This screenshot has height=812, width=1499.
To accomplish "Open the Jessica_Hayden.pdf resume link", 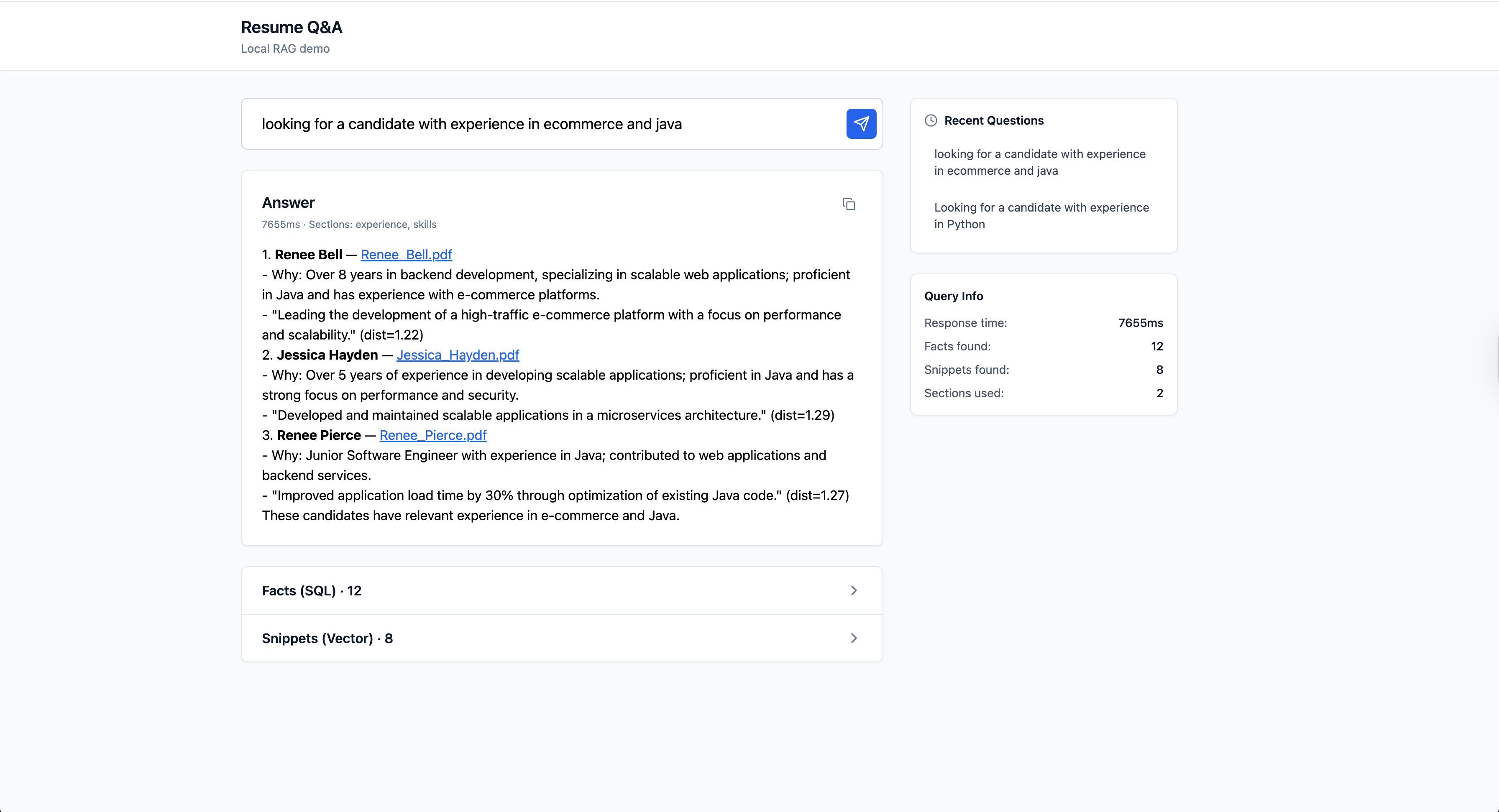I will [x=458, y=355].
